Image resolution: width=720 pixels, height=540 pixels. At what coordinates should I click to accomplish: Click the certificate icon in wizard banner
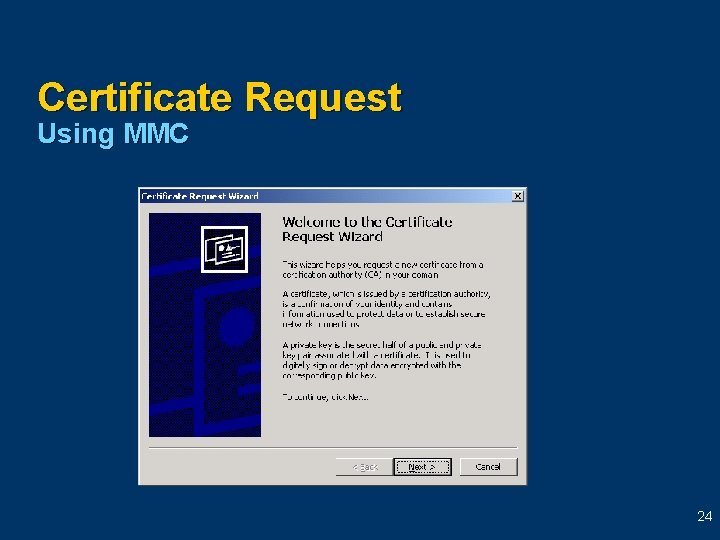coord(224,249)
